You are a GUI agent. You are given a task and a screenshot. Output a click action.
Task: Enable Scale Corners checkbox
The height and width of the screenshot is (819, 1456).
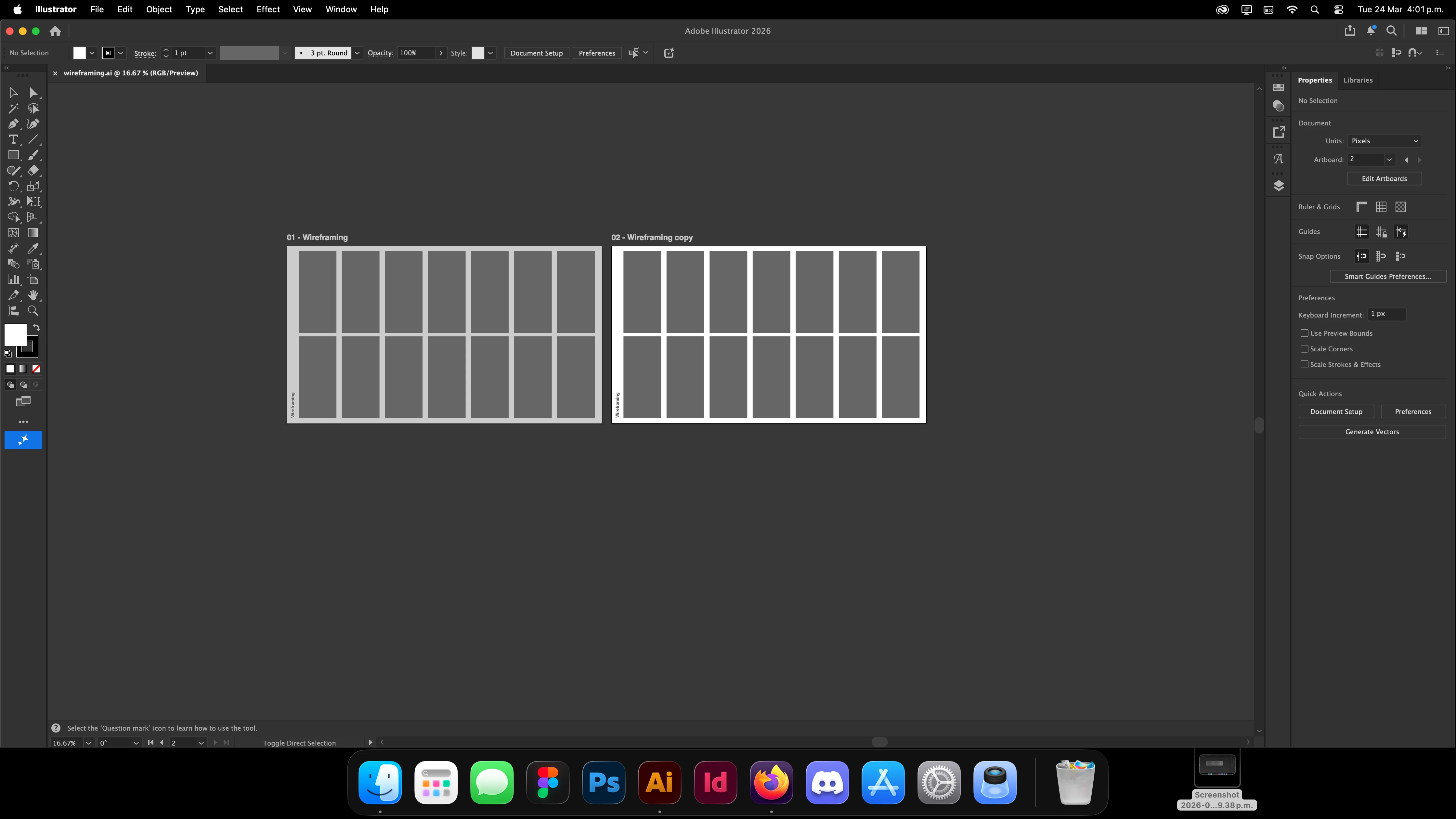[x=1305, y=349]
